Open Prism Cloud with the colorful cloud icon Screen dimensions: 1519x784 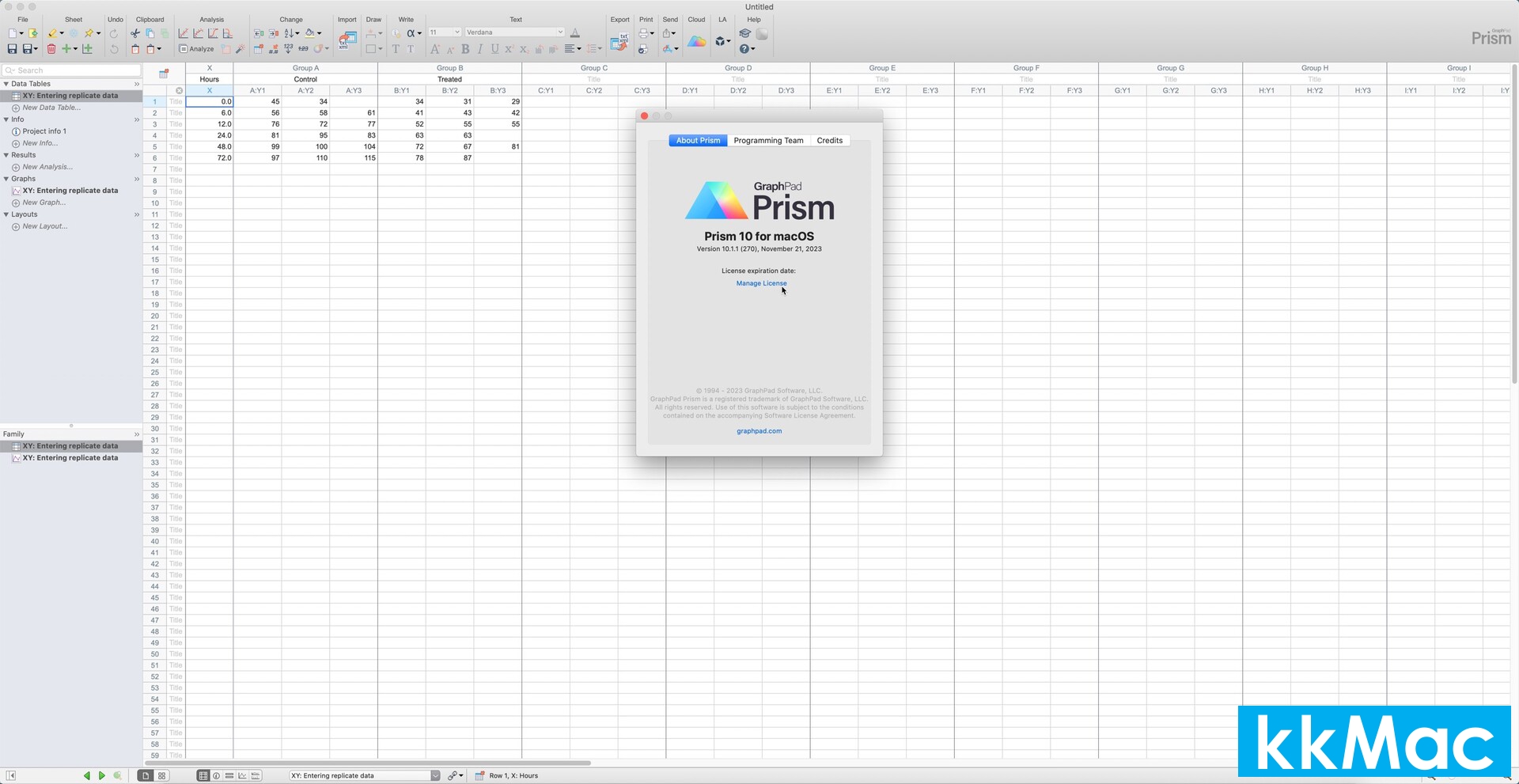(696, 41)
